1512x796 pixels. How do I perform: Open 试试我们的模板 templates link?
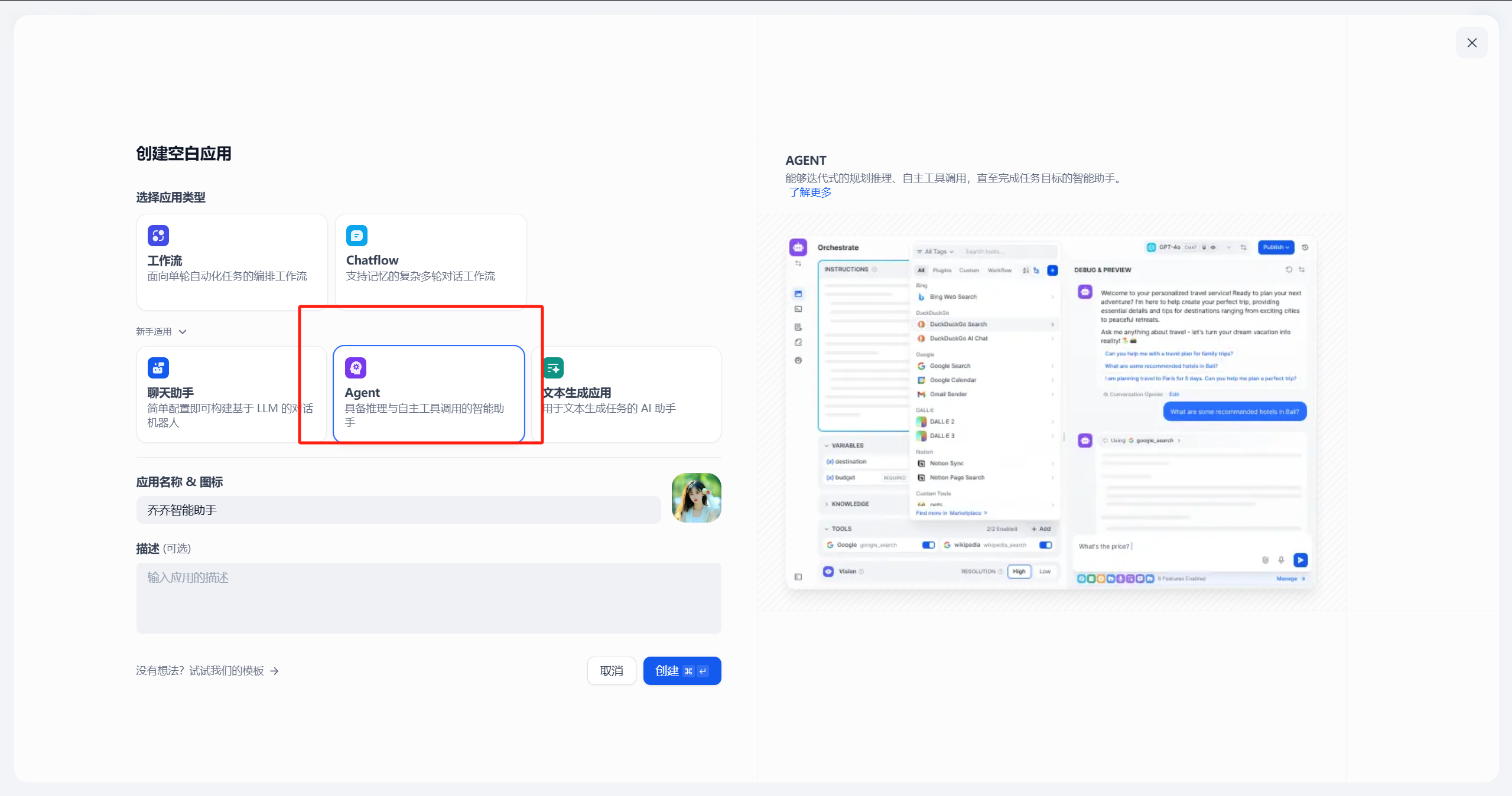(x=226, y=671)
